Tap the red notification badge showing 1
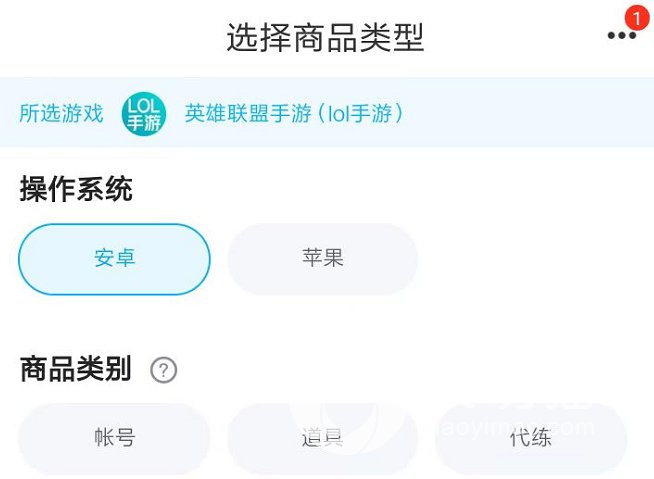Screen dimensions: 654x479 [636, 18]
